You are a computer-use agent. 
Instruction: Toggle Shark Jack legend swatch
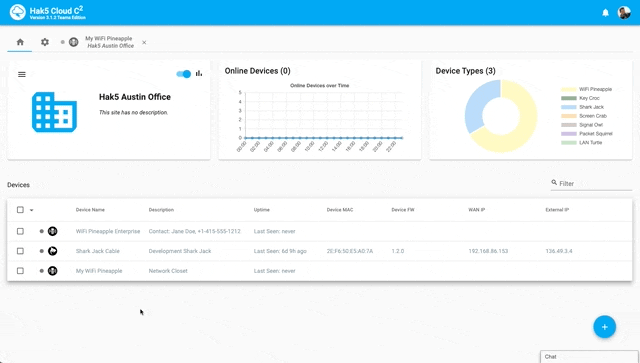point(569,107)
